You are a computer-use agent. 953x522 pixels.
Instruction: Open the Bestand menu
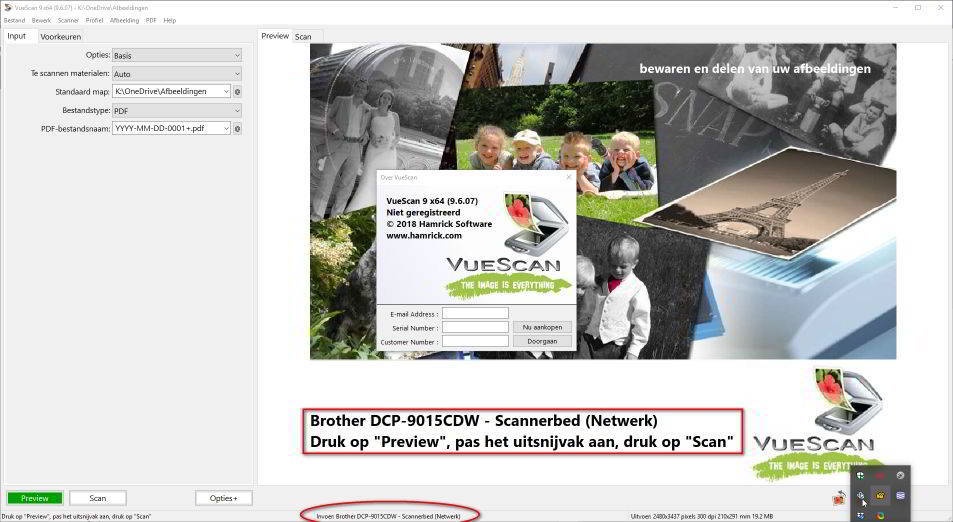(x=15, y=20)
